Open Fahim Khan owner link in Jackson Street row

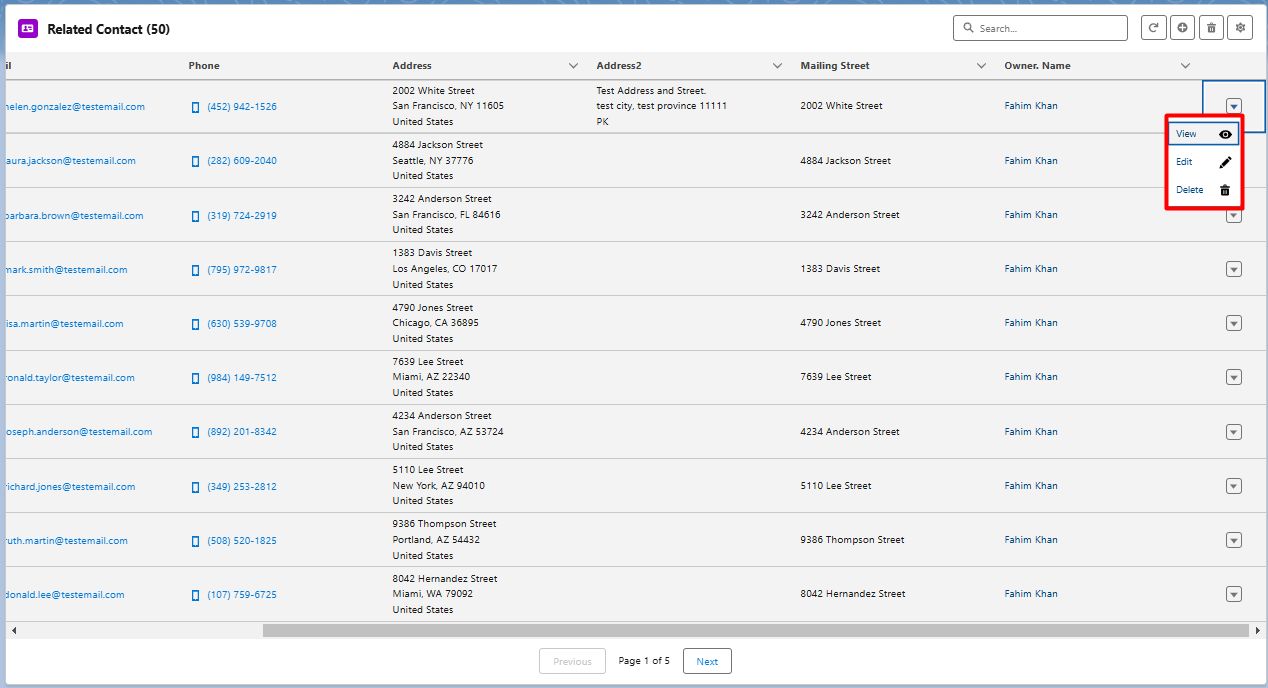(1031, 160)
